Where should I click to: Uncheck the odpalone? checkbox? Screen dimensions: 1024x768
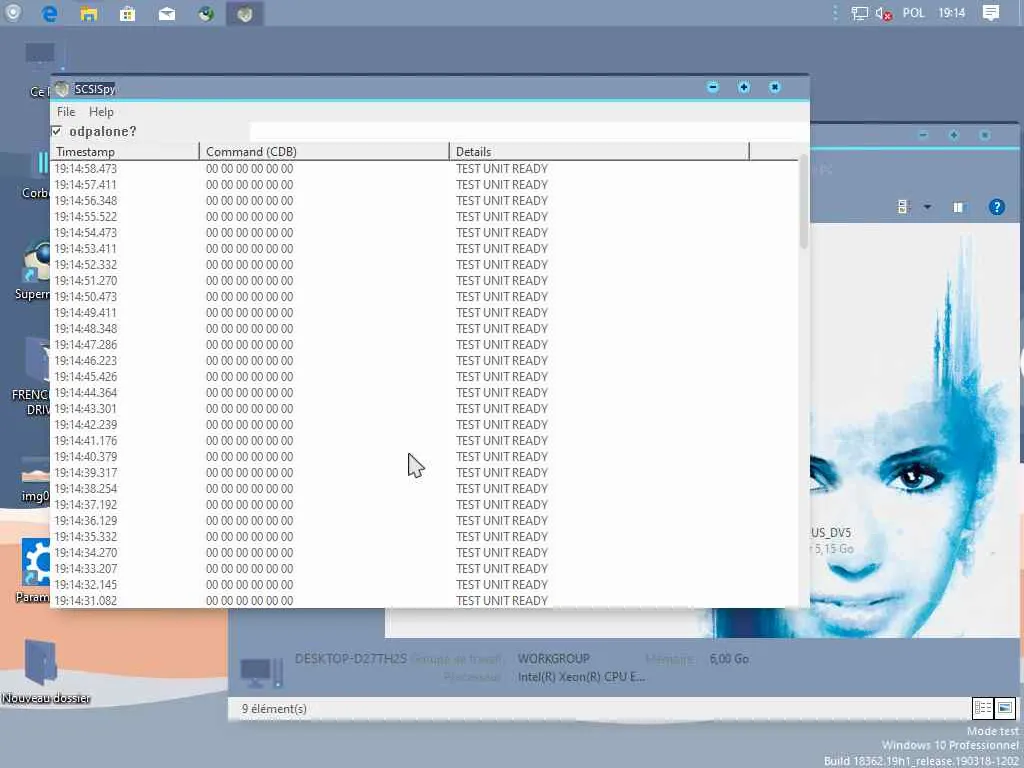click(57, 131)
